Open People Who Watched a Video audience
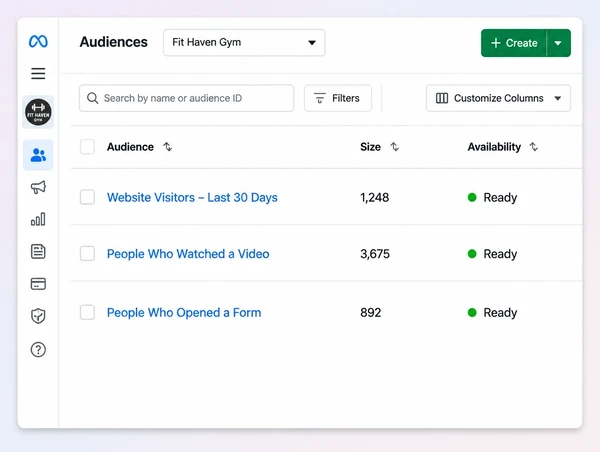The height and width of the screenshot is (452, 600). [x=188, y=254]
